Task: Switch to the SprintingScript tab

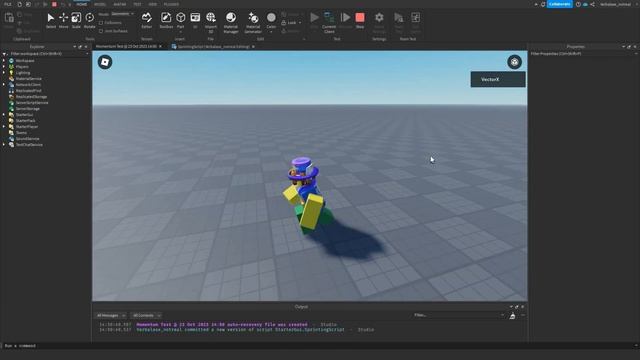Action: pos(213,47)
